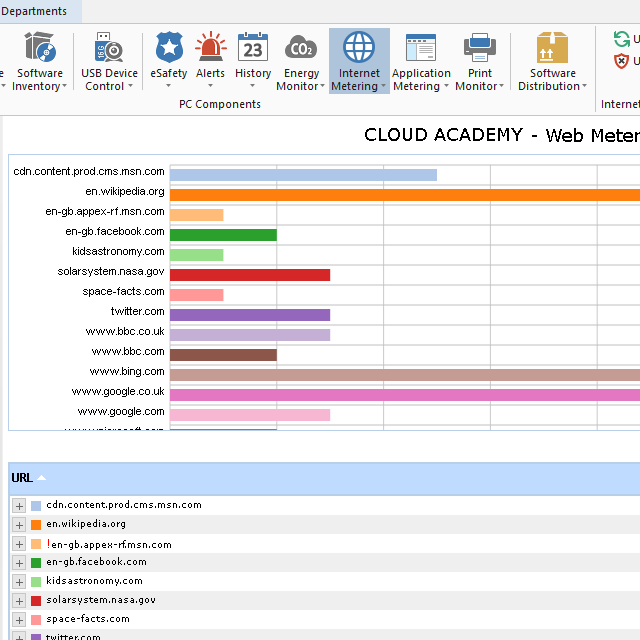
Task: Click the red shield icon
Action: tap(621, 61)
